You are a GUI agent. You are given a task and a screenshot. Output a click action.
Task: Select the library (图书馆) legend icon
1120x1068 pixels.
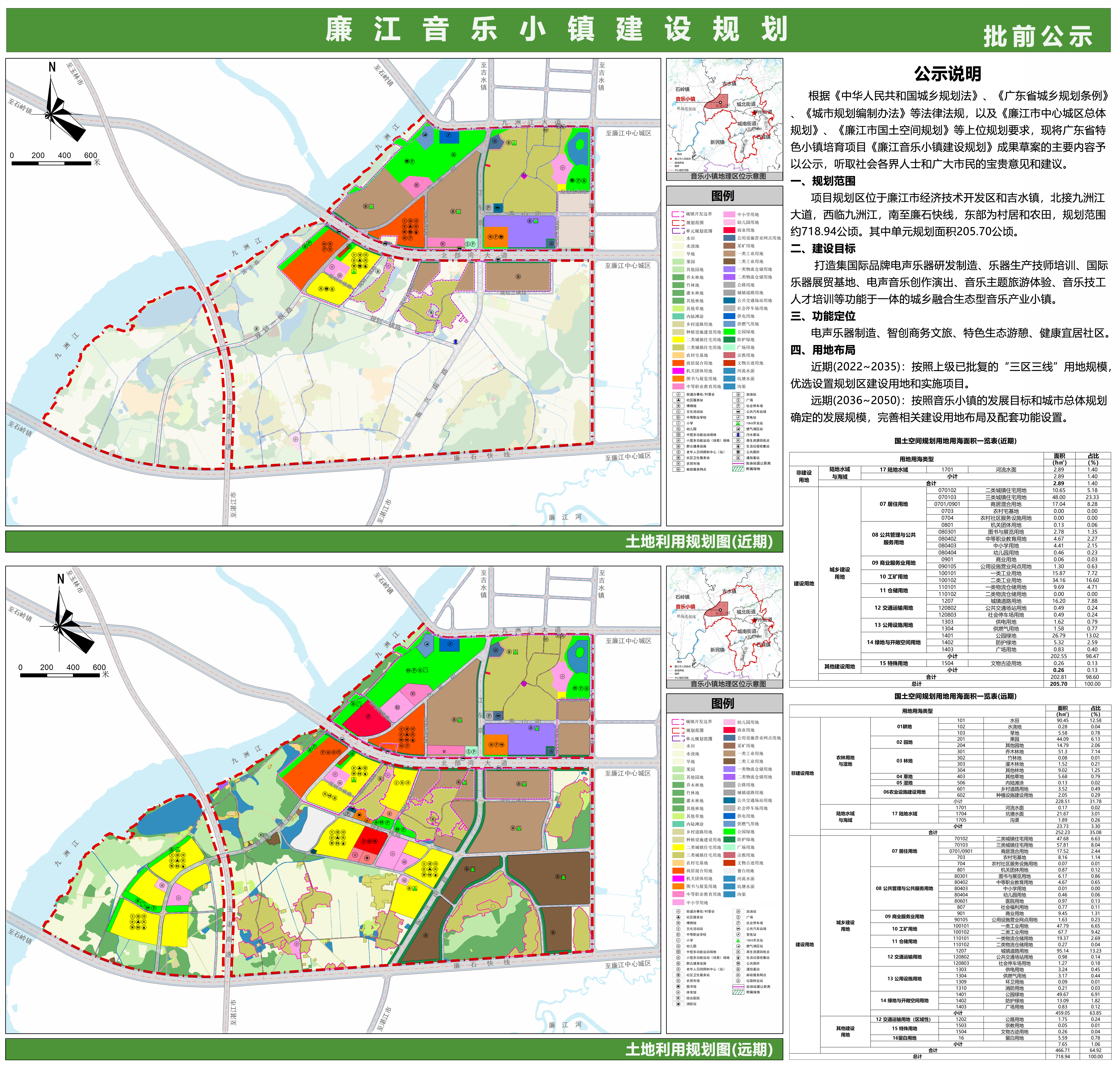678,987
